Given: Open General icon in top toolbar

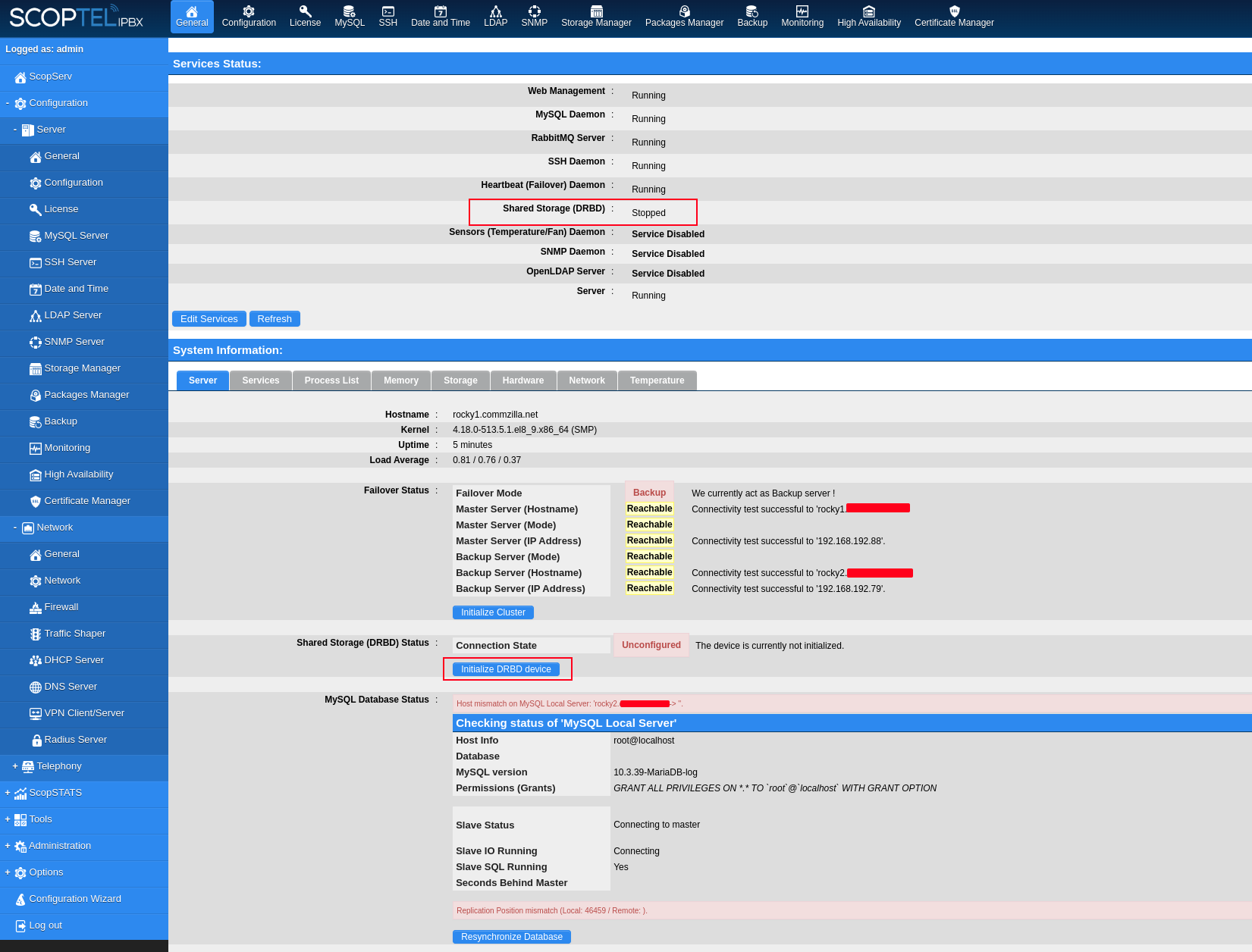Looking at the screenshot, I should (x=192, y=17).
